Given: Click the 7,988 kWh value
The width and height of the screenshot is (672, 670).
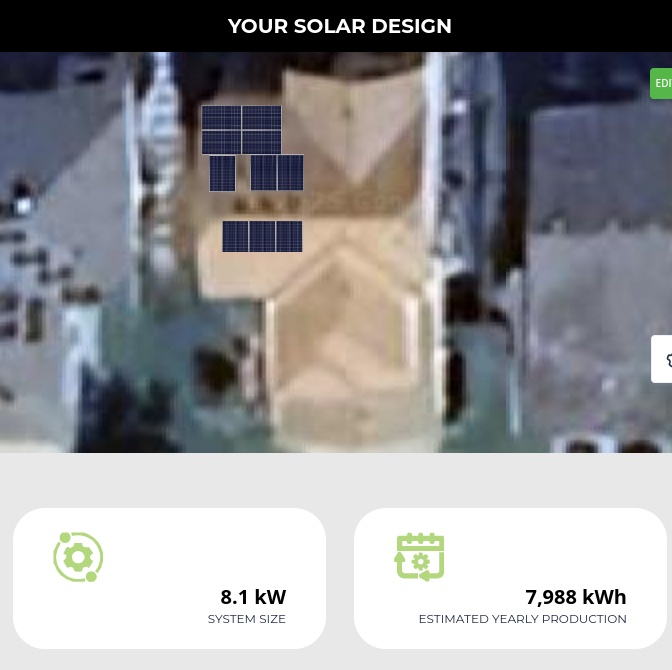Looking at the screenshot, I should pos(576,597).
